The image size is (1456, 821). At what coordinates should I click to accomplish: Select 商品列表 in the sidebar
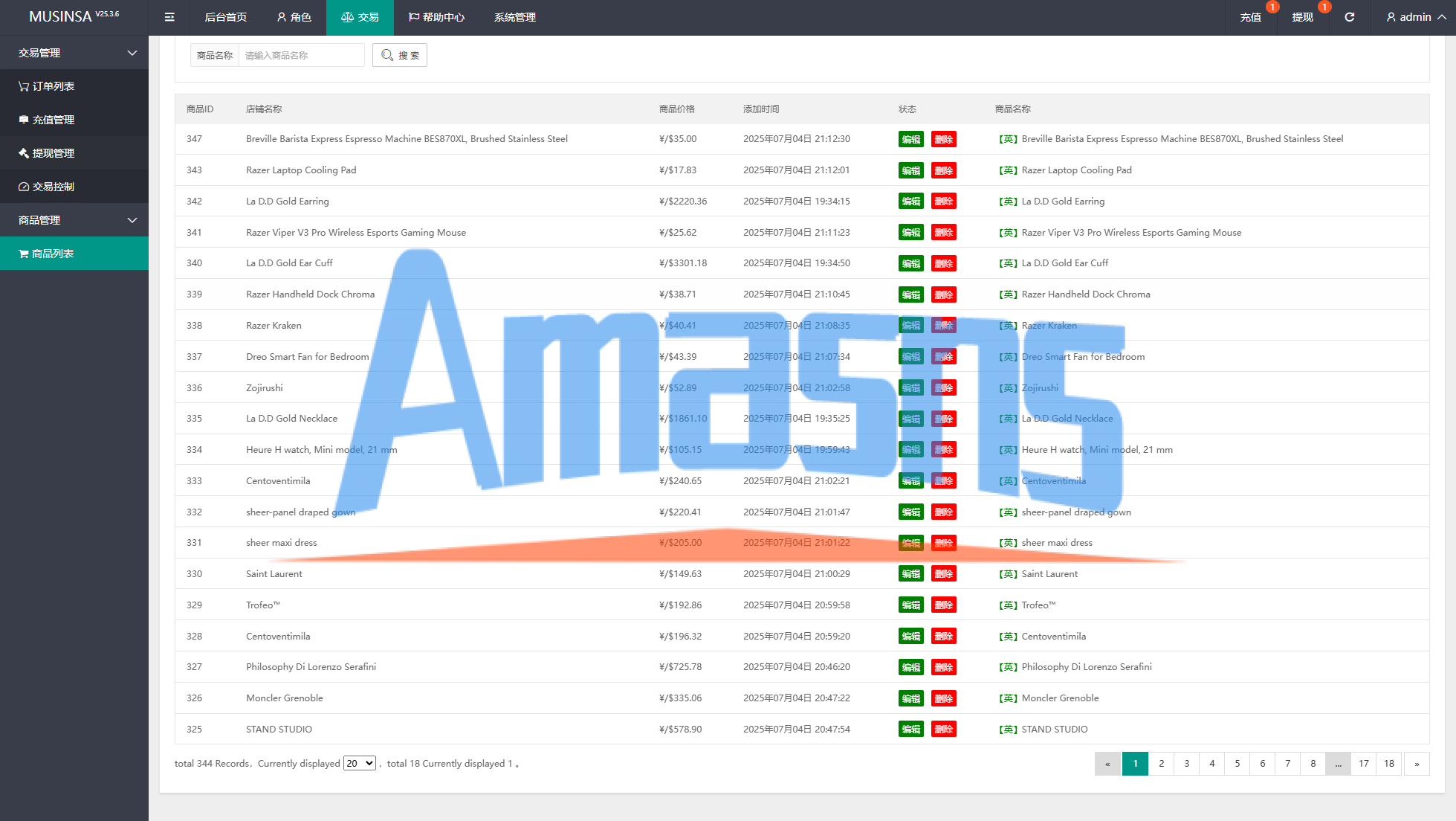point(52,254)
